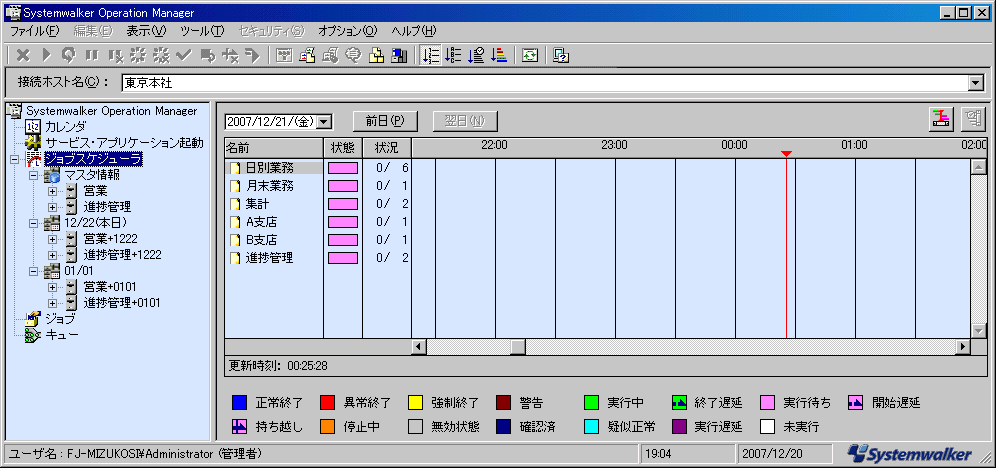Expand the 進捗管理+0101 node

(x=53, y=302)
